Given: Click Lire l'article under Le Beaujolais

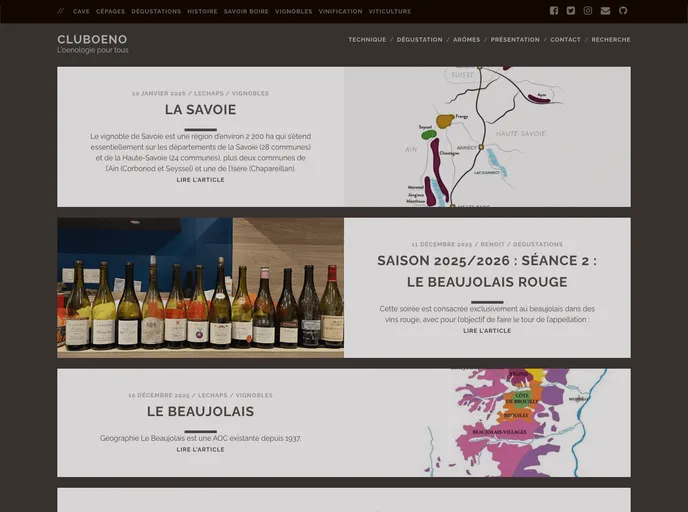Looking at the screenshot, I should point(200,450).
